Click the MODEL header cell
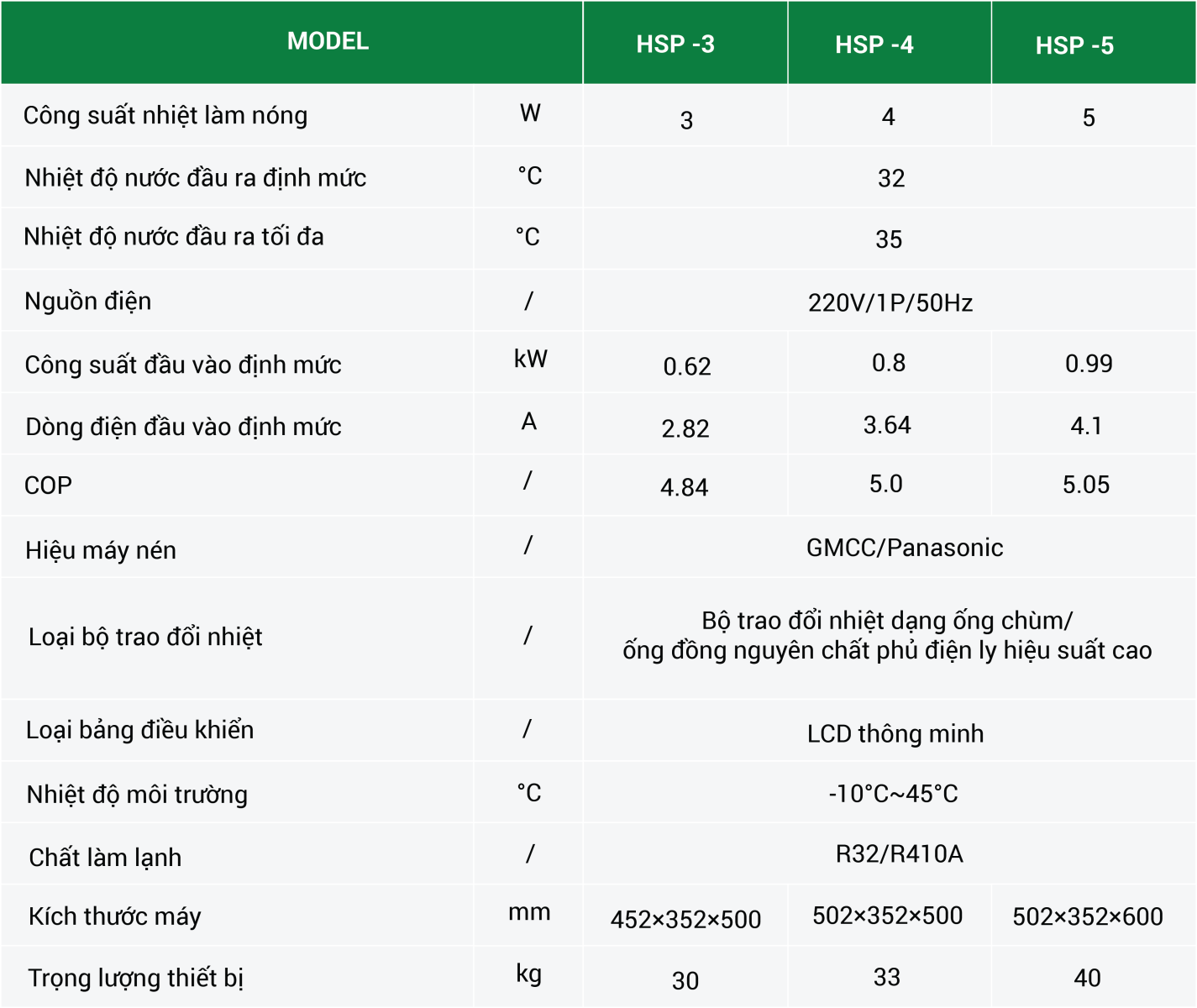The width and height of the screenshot is (1197, 1008). (328, 41)
